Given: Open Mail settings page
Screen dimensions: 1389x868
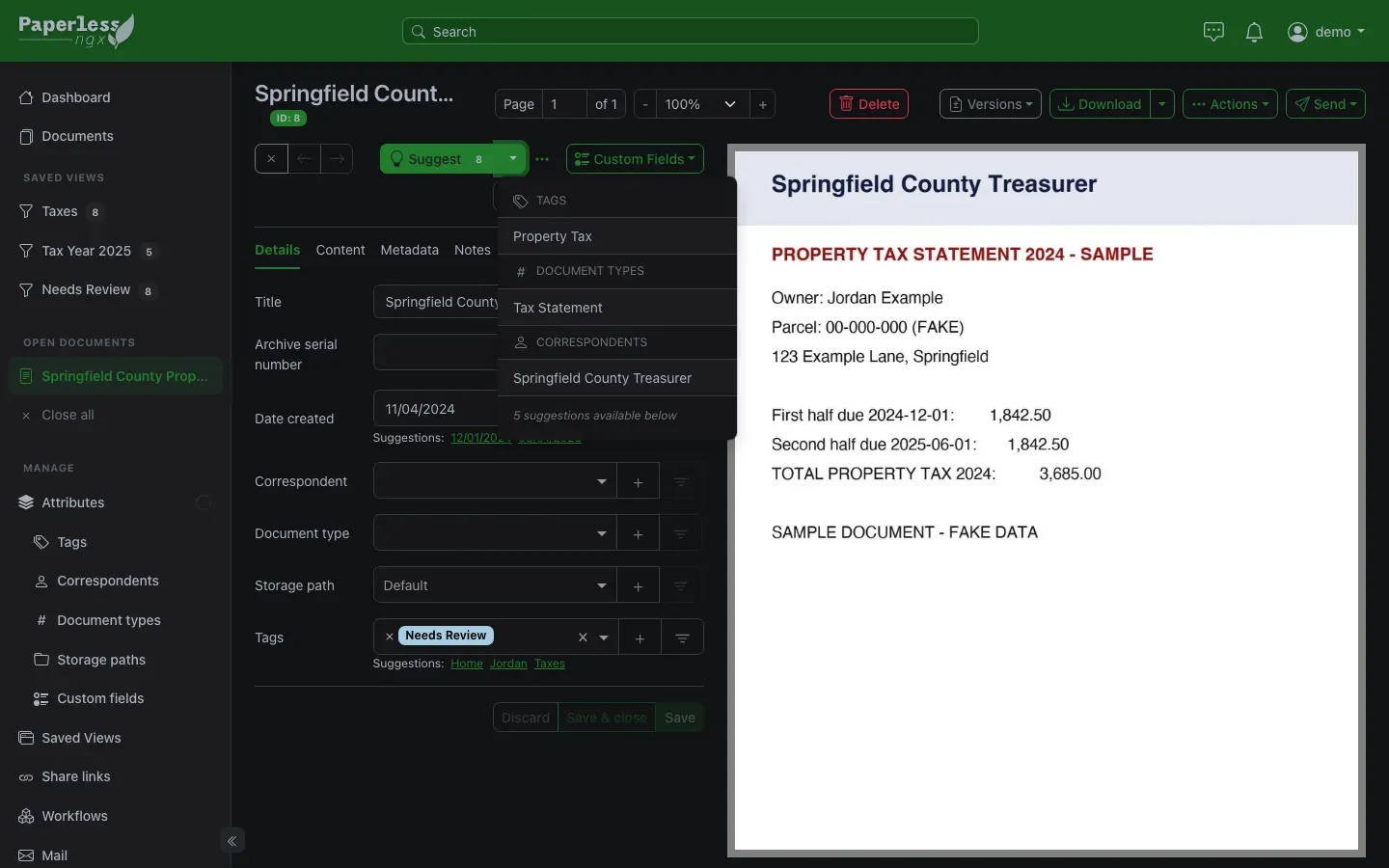Looking at the screenshot, I should click(x=54, y=855).
